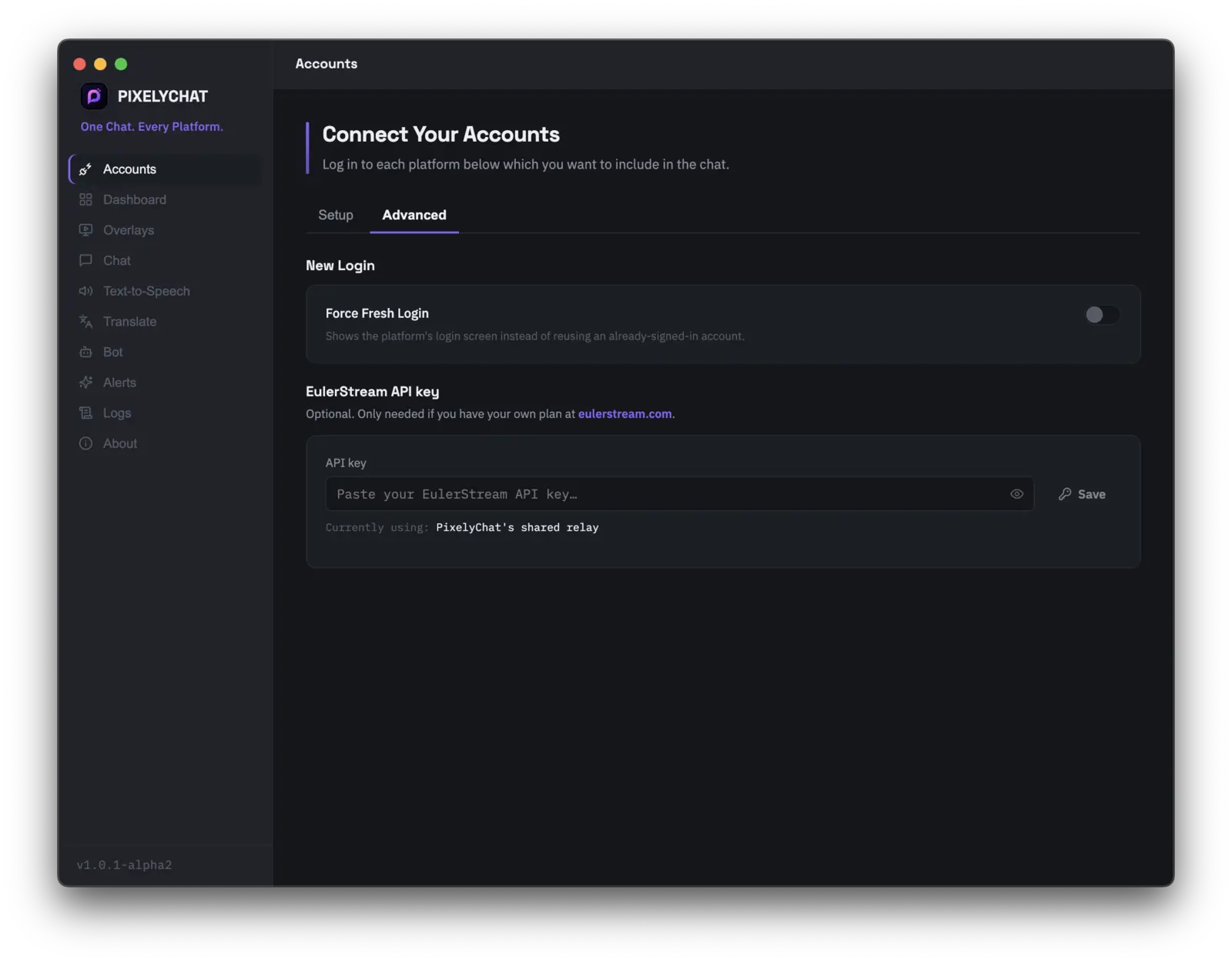Open Text-to-Speech settings
The image size is (1232, 963).
[166, 291]
